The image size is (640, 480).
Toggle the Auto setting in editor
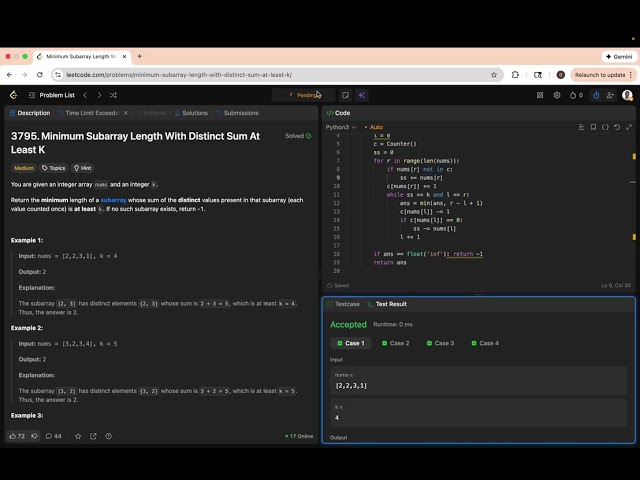click(x=374, y=127)
